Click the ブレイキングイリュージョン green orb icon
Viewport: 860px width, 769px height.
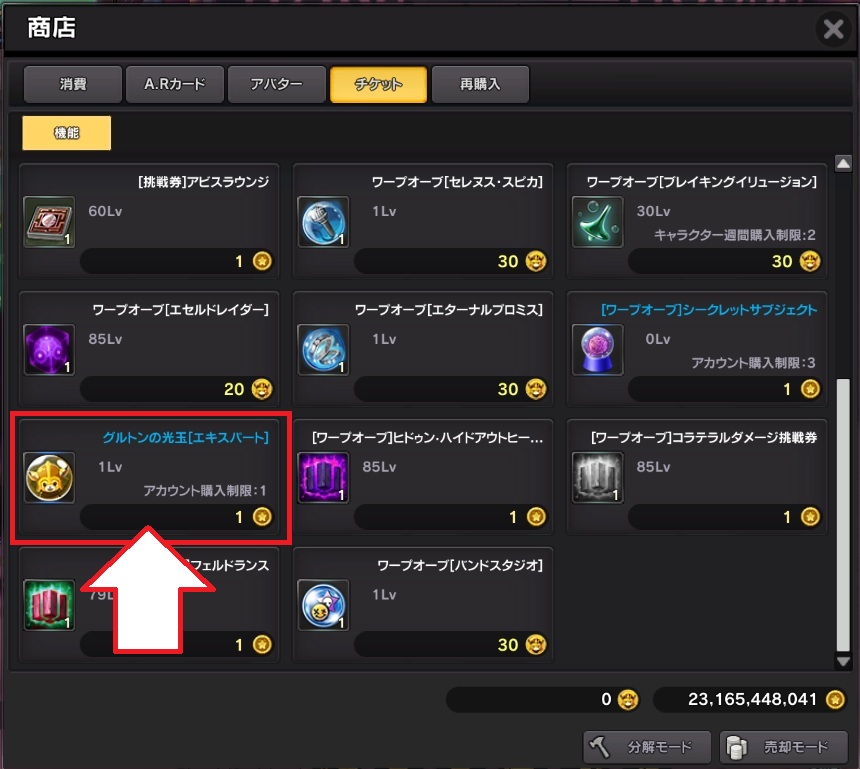(597, 222)
